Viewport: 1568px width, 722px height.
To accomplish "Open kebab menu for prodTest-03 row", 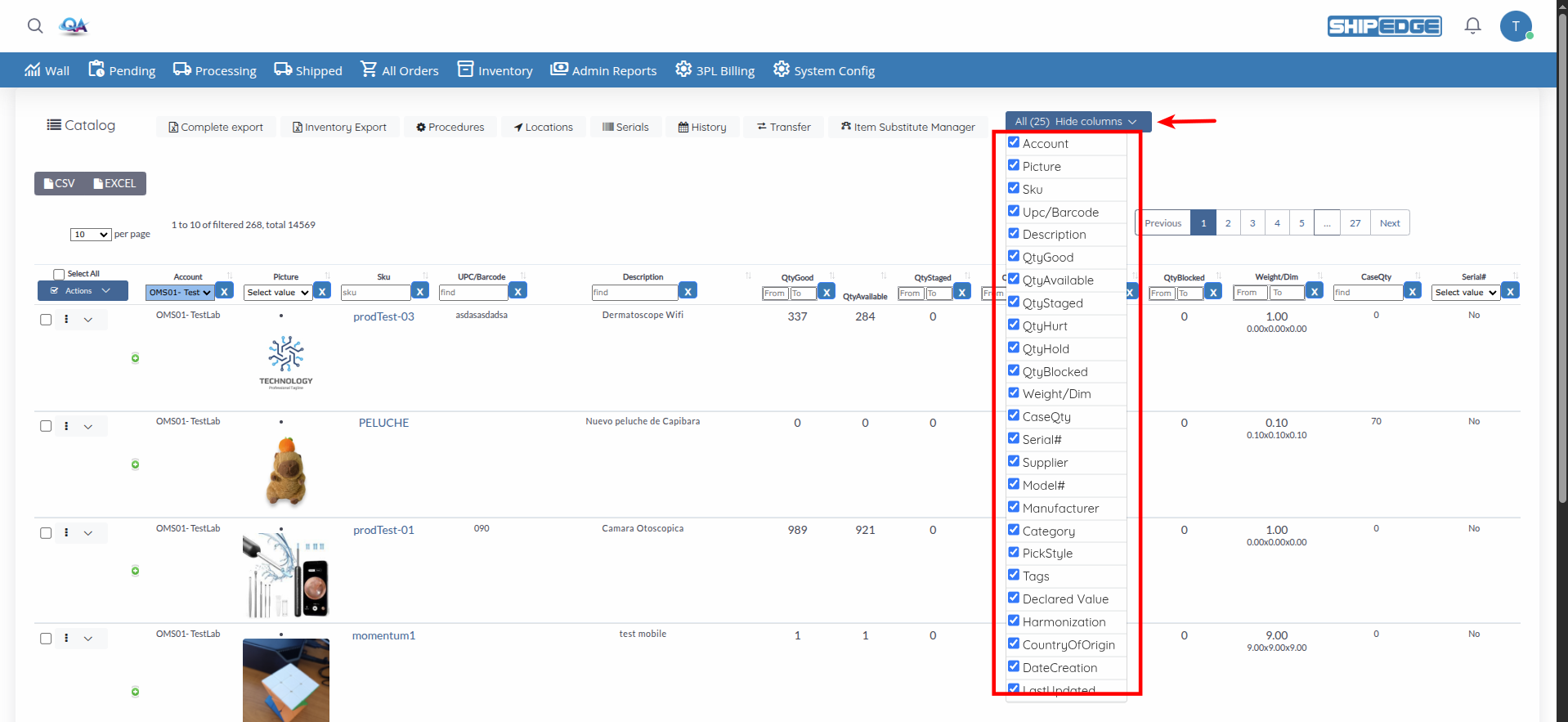I will click(66, 319).
